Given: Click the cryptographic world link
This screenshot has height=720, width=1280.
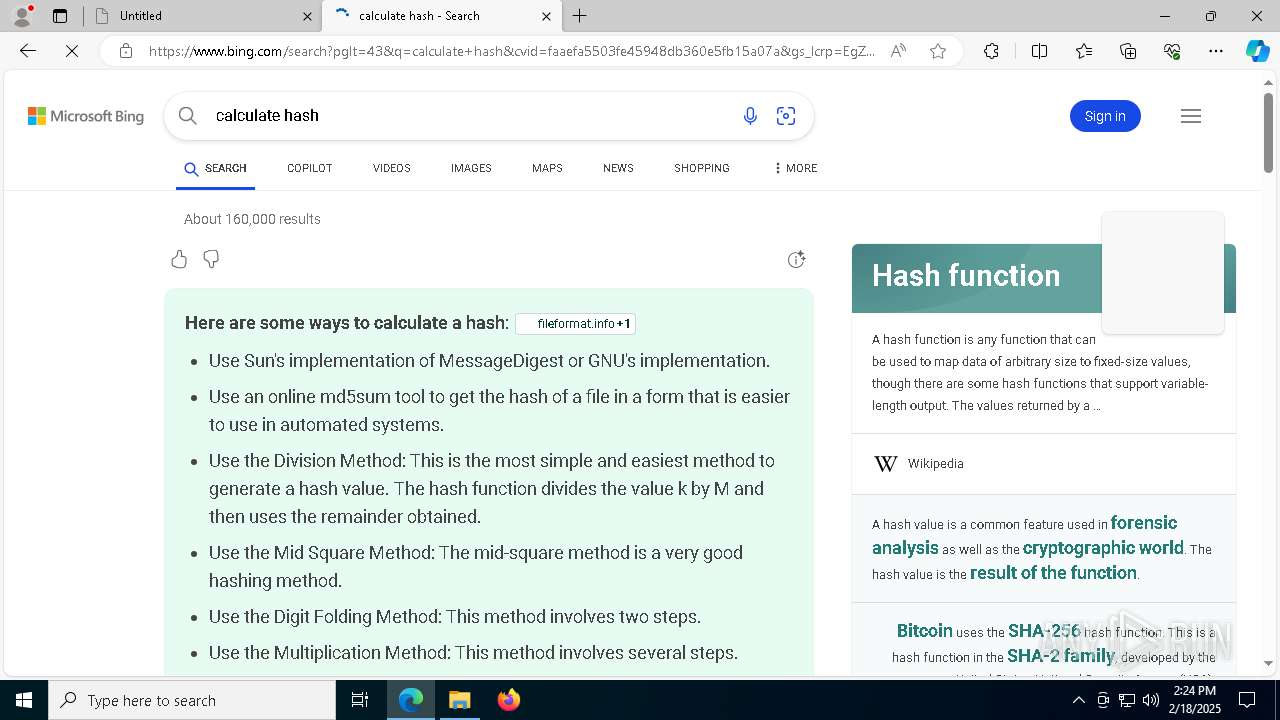Looking at the screenshot, I should coord(1103,548).
